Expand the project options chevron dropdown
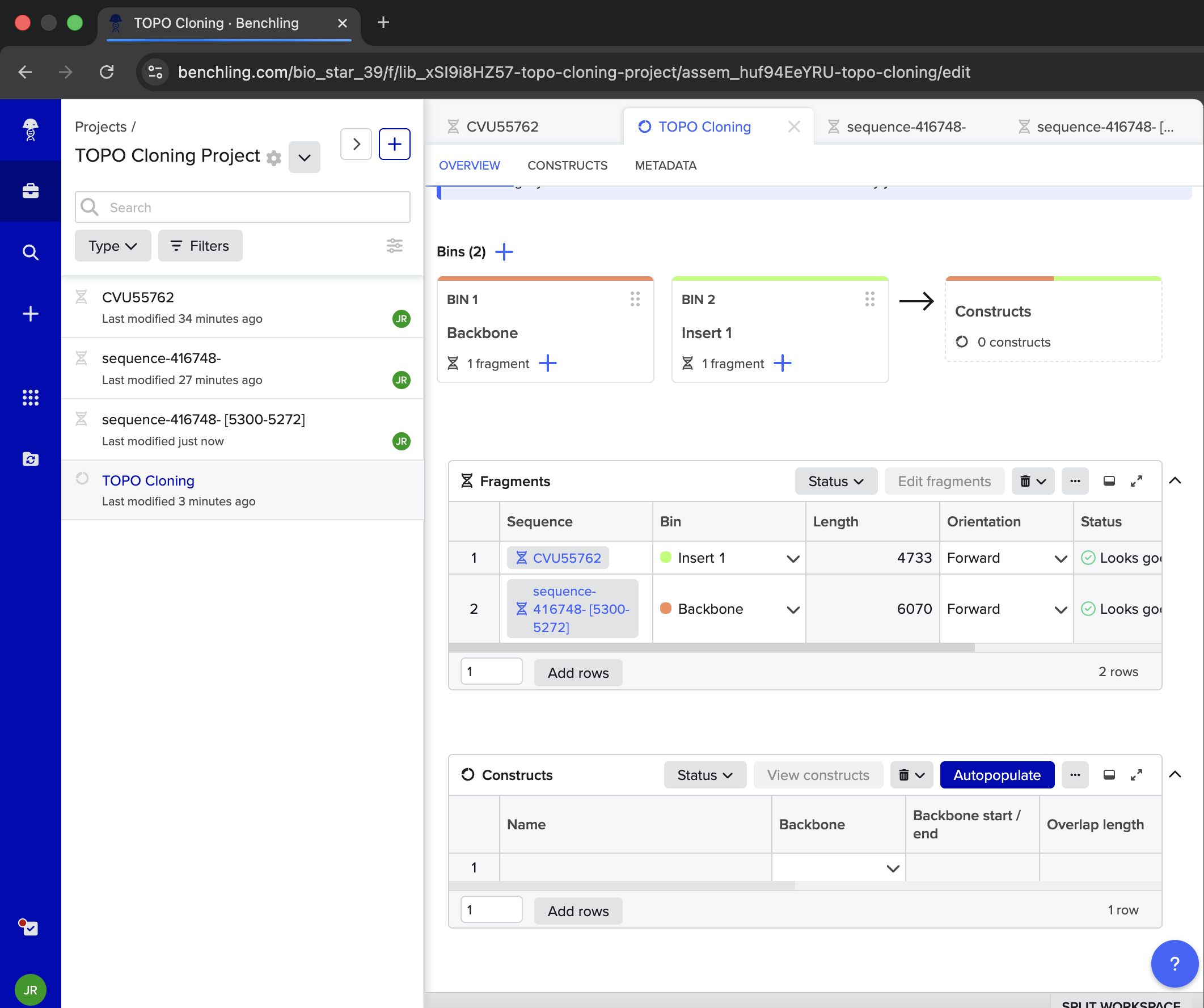Screen dimensions: 1204x1008 [305, 157]
